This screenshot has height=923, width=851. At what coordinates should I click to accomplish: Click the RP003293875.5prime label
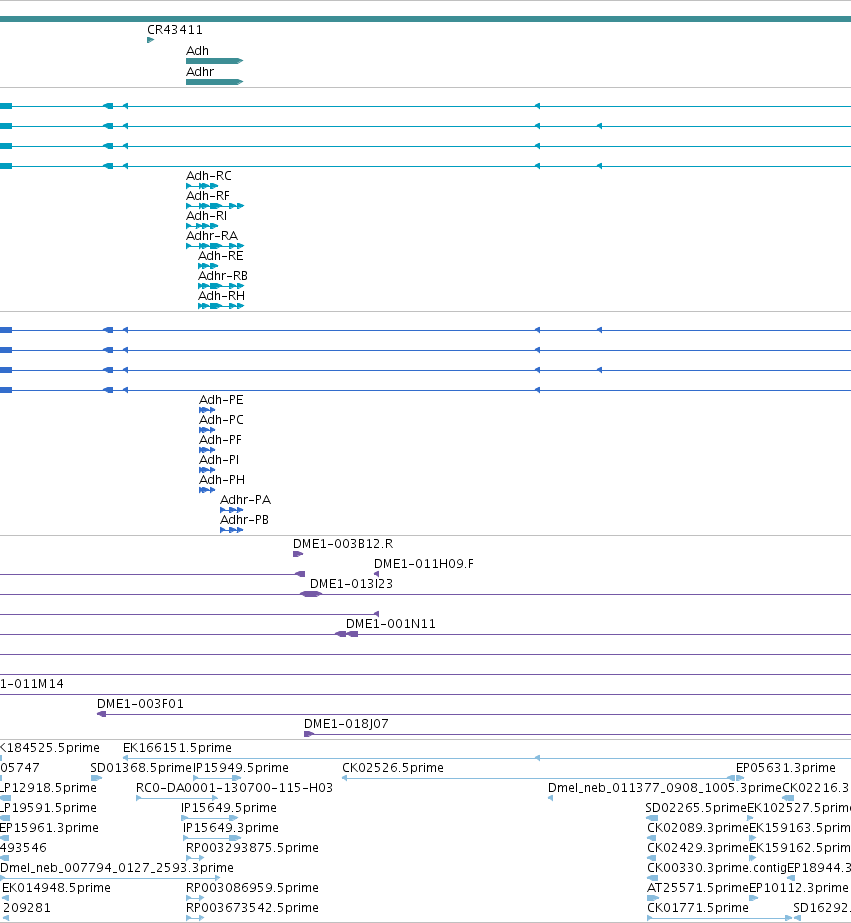coord(252,848)
